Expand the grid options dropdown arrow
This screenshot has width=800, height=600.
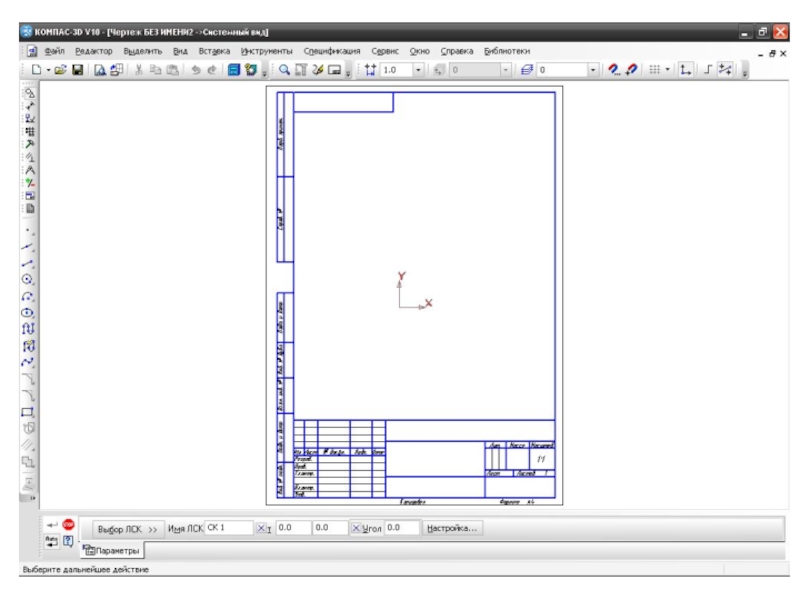click(x=667, y=69)
